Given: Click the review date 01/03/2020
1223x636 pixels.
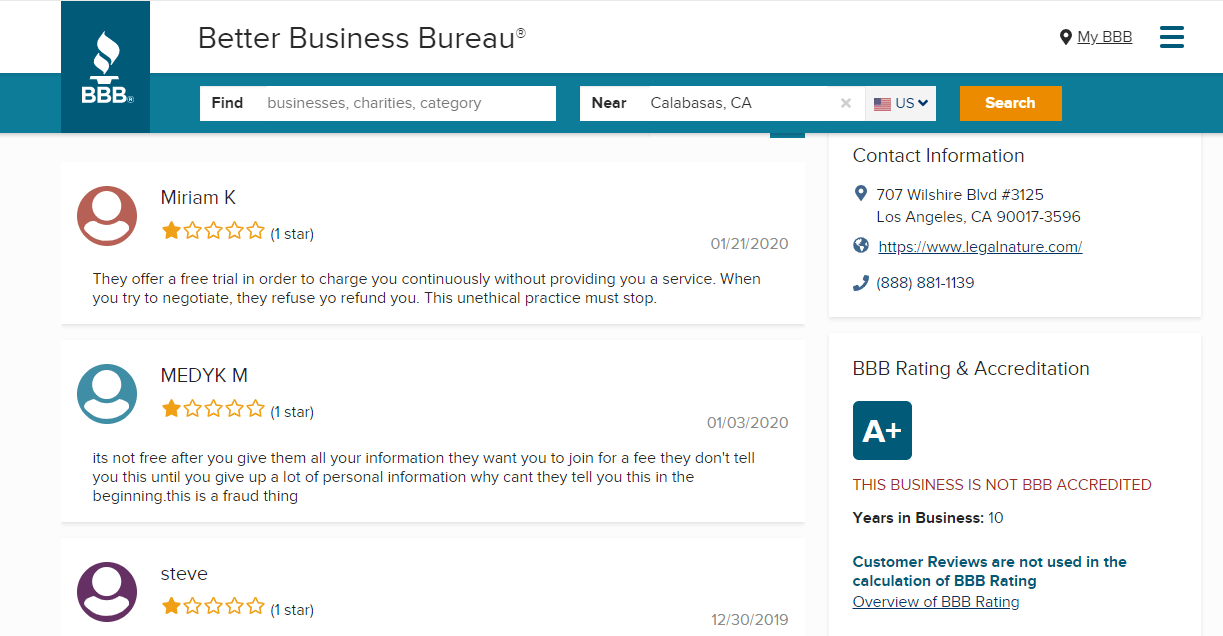Looking at the screenshot, I should 748,423.
